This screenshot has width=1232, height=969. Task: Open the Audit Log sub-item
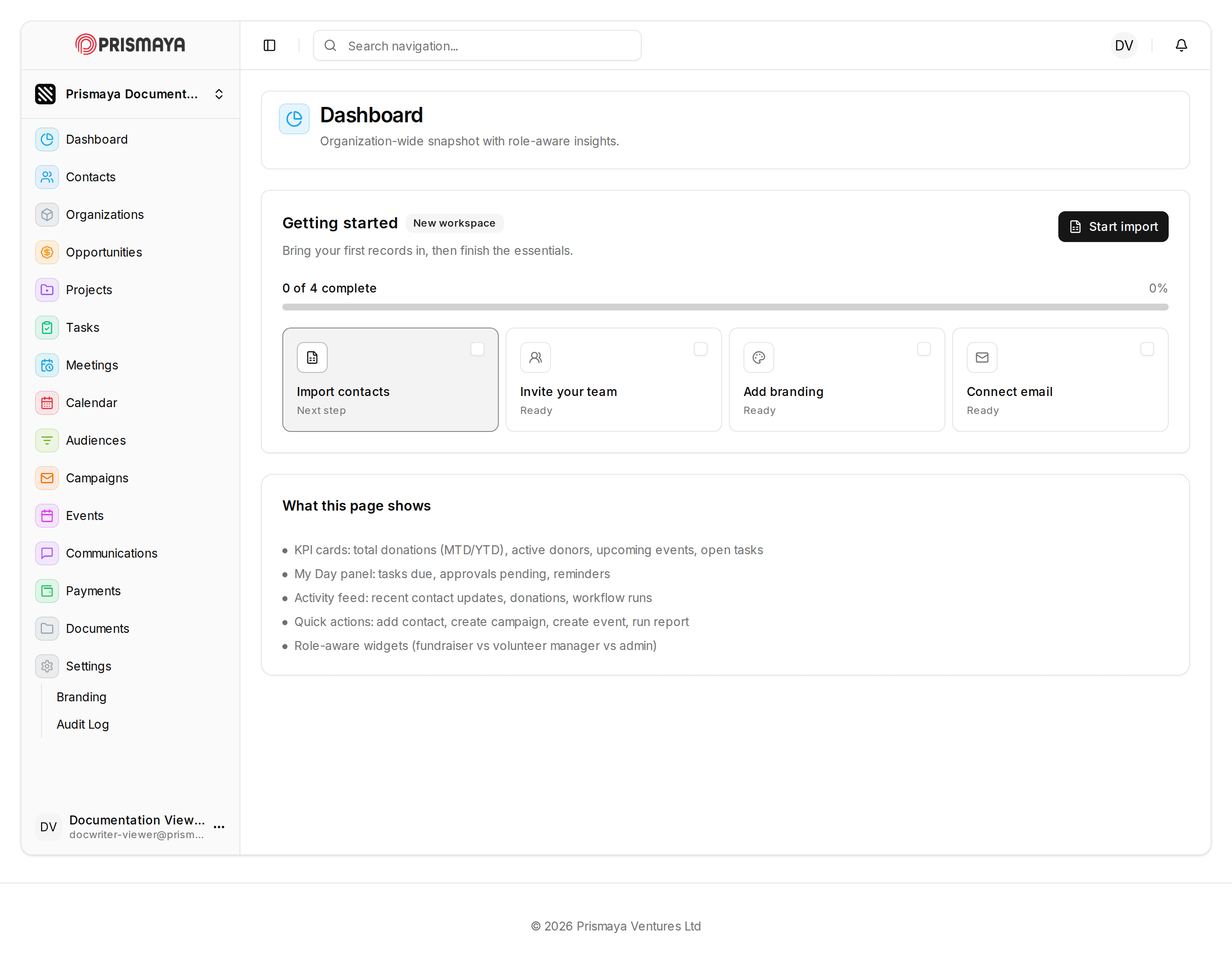(x=83, y=724)
